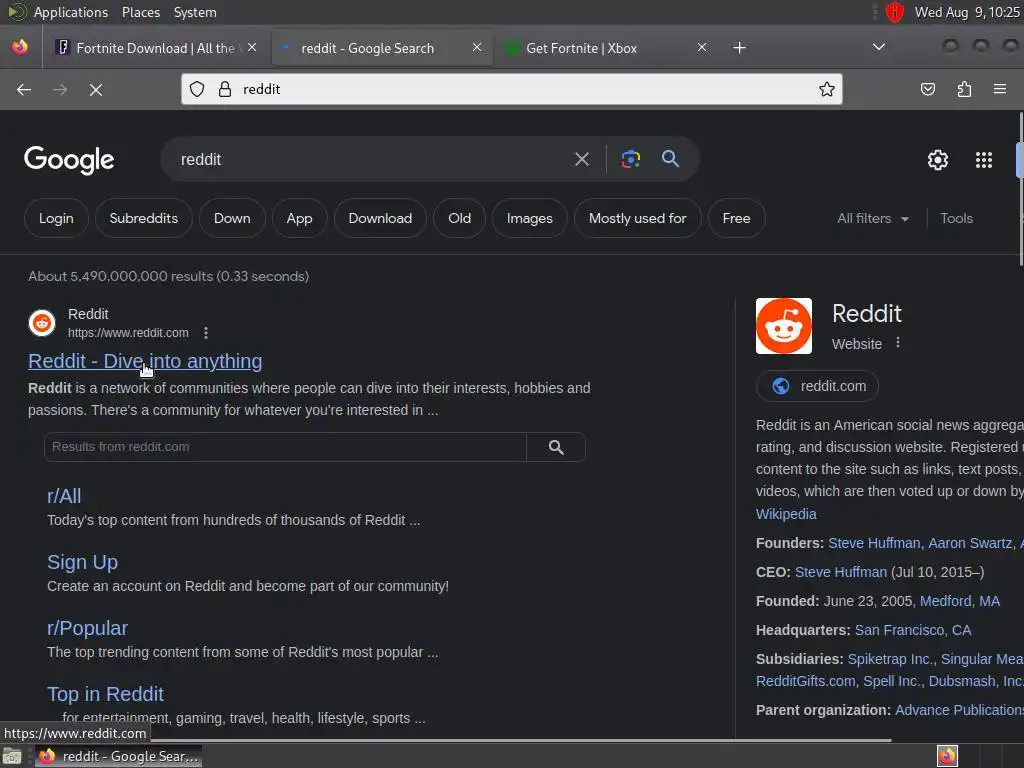Image resolution: width=1024 pixels, height=768 pixels.
Task: Click into the Google search field
Action: pyautogui.click(x=372, y=159)
